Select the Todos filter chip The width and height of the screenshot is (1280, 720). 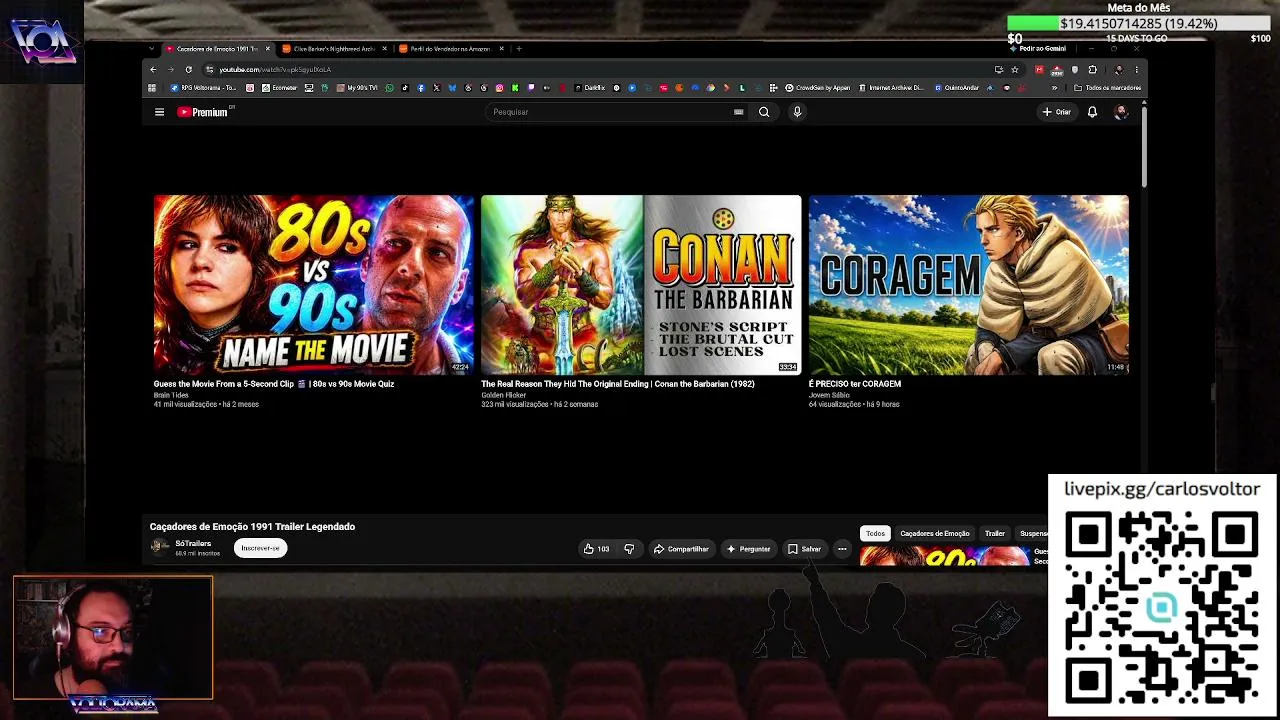click(875, 534)
